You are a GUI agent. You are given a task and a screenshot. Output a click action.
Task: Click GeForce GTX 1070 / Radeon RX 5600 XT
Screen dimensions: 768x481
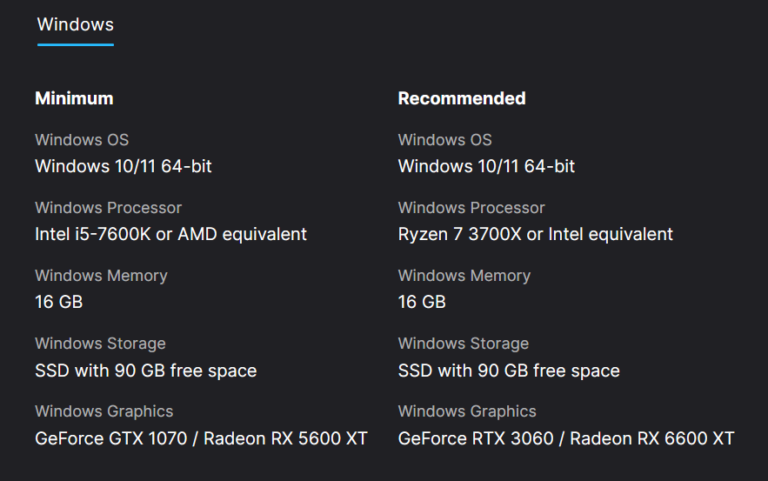coord(201,438)
